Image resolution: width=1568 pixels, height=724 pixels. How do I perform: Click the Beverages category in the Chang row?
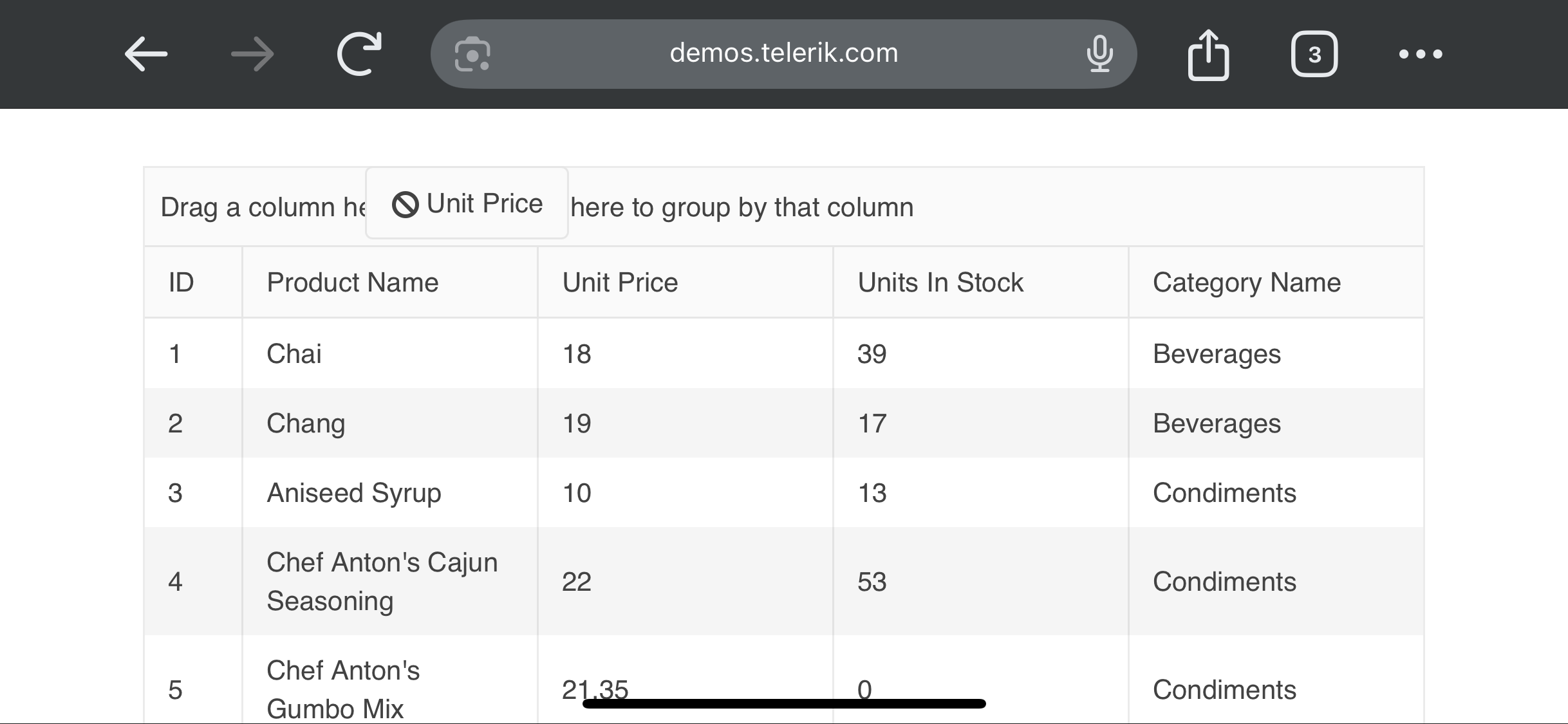click(1217, 423)
